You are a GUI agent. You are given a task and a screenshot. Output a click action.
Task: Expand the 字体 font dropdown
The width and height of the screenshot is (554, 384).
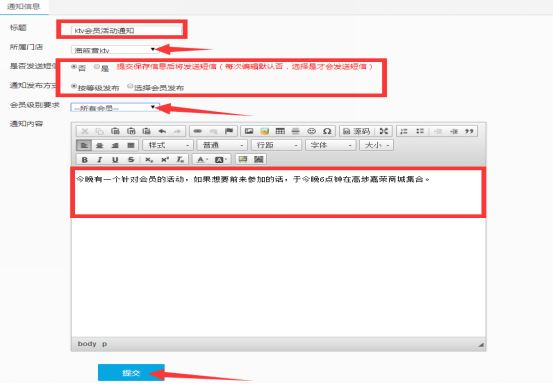[330, 145]
